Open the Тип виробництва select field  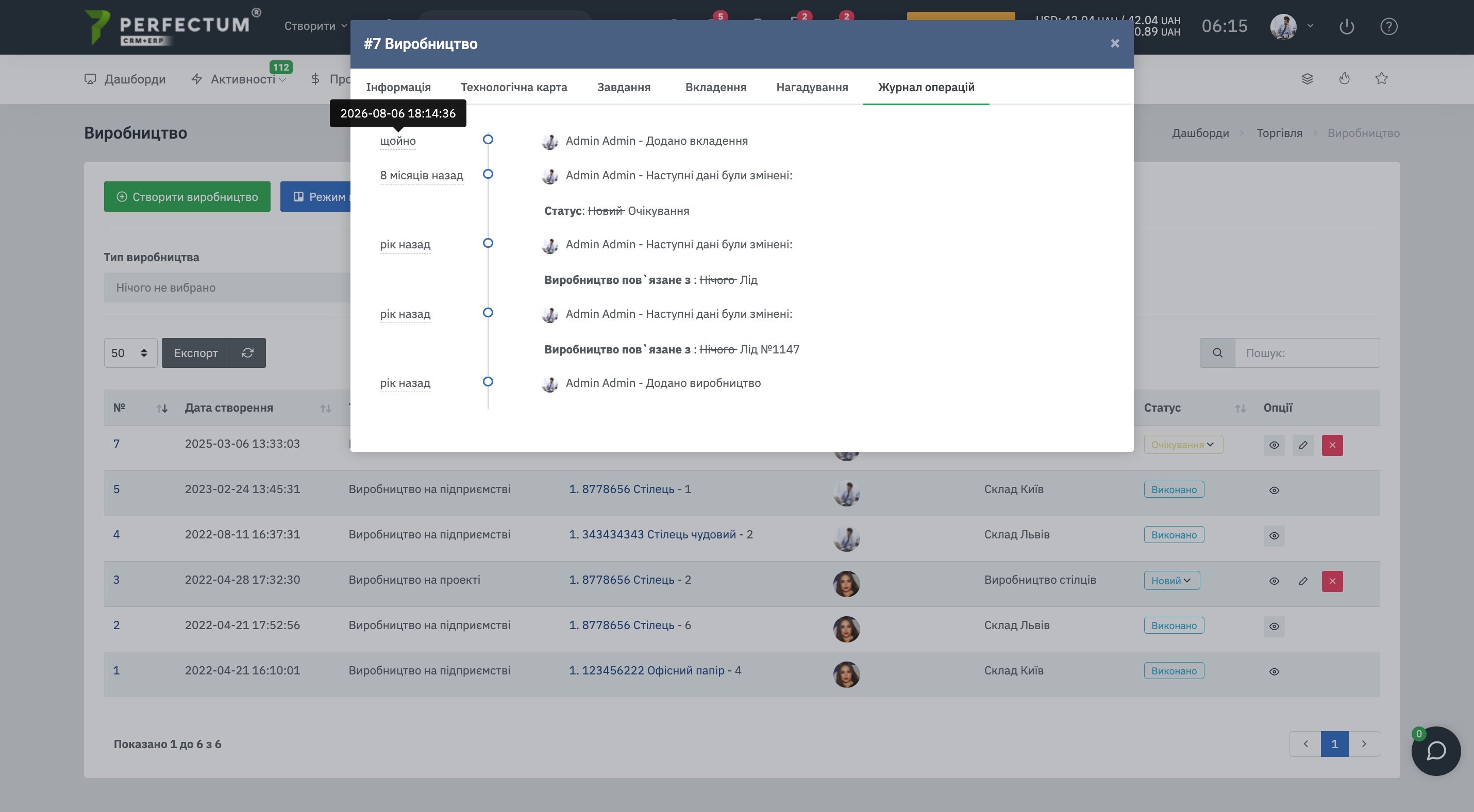pyautogui.click(x=227, y=287)
